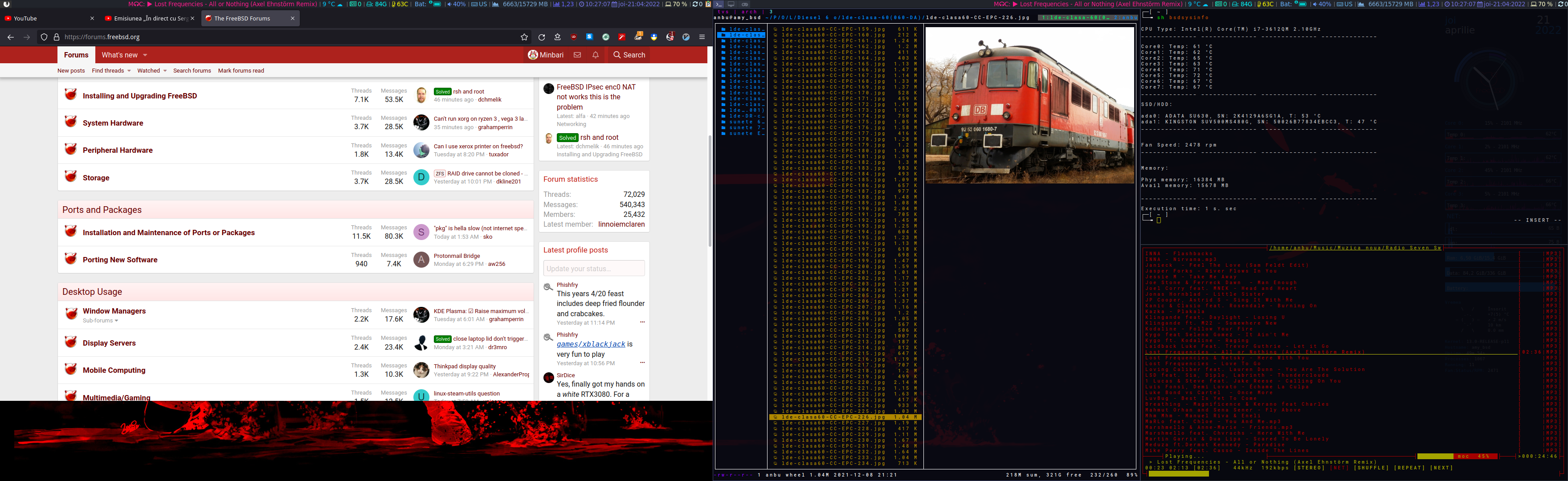Click the monitor icon in top bar

(x=731, y=4)
